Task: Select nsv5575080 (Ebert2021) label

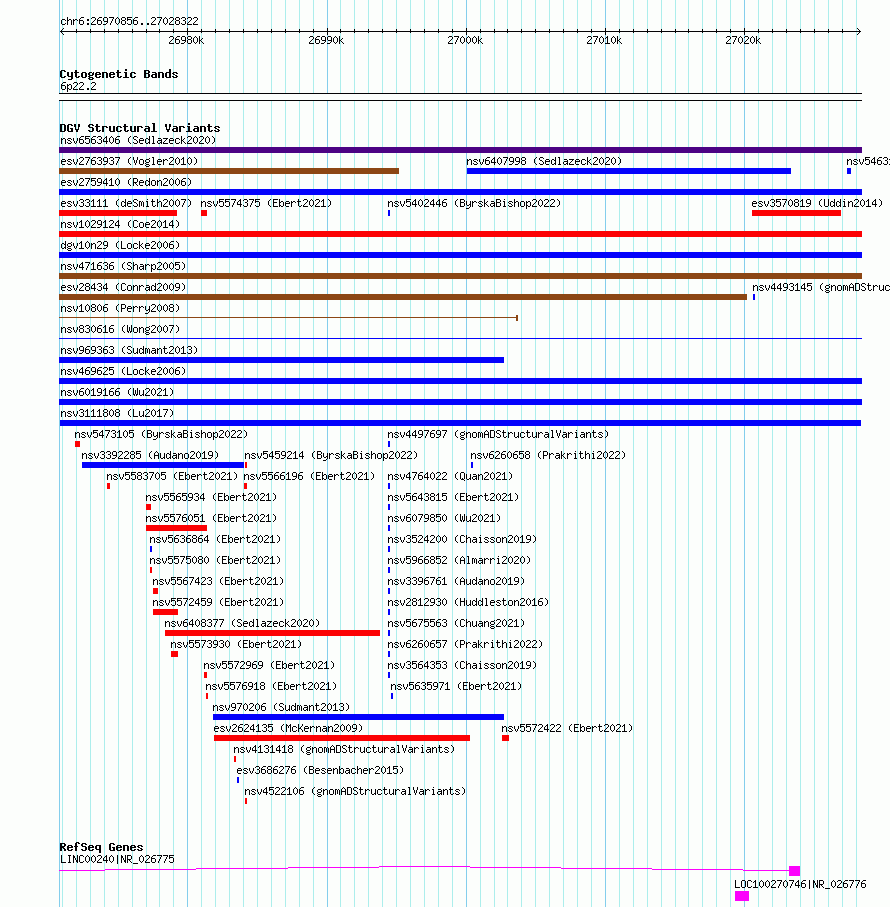Action: (215, 560)
